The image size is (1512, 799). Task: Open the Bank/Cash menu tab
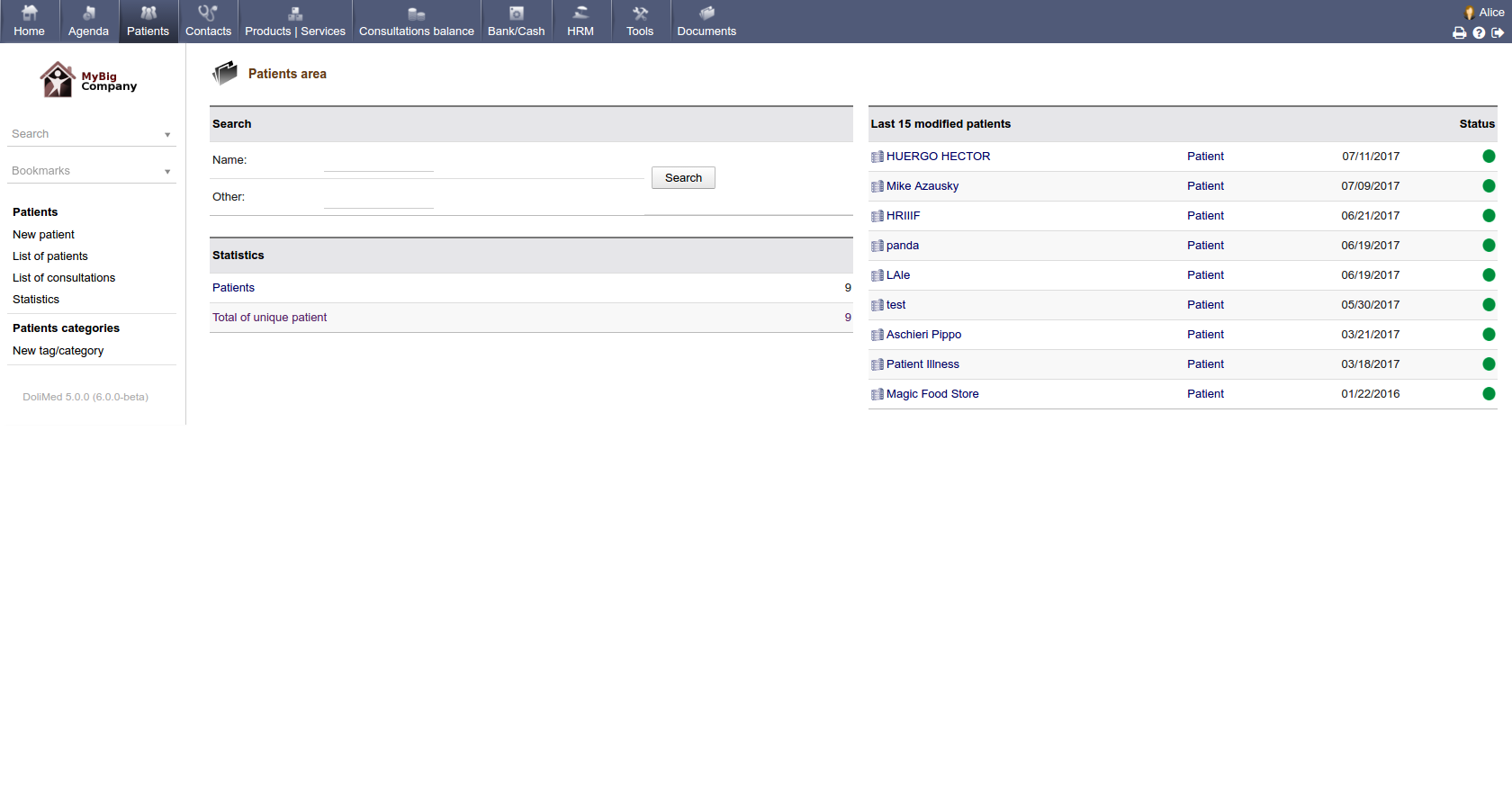tap(516, 22)
